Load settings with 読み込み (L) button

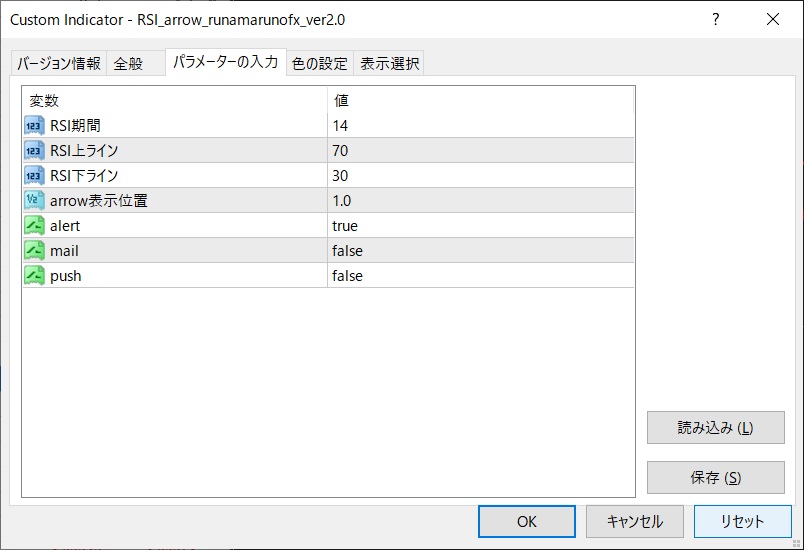[x=716, y=427]
